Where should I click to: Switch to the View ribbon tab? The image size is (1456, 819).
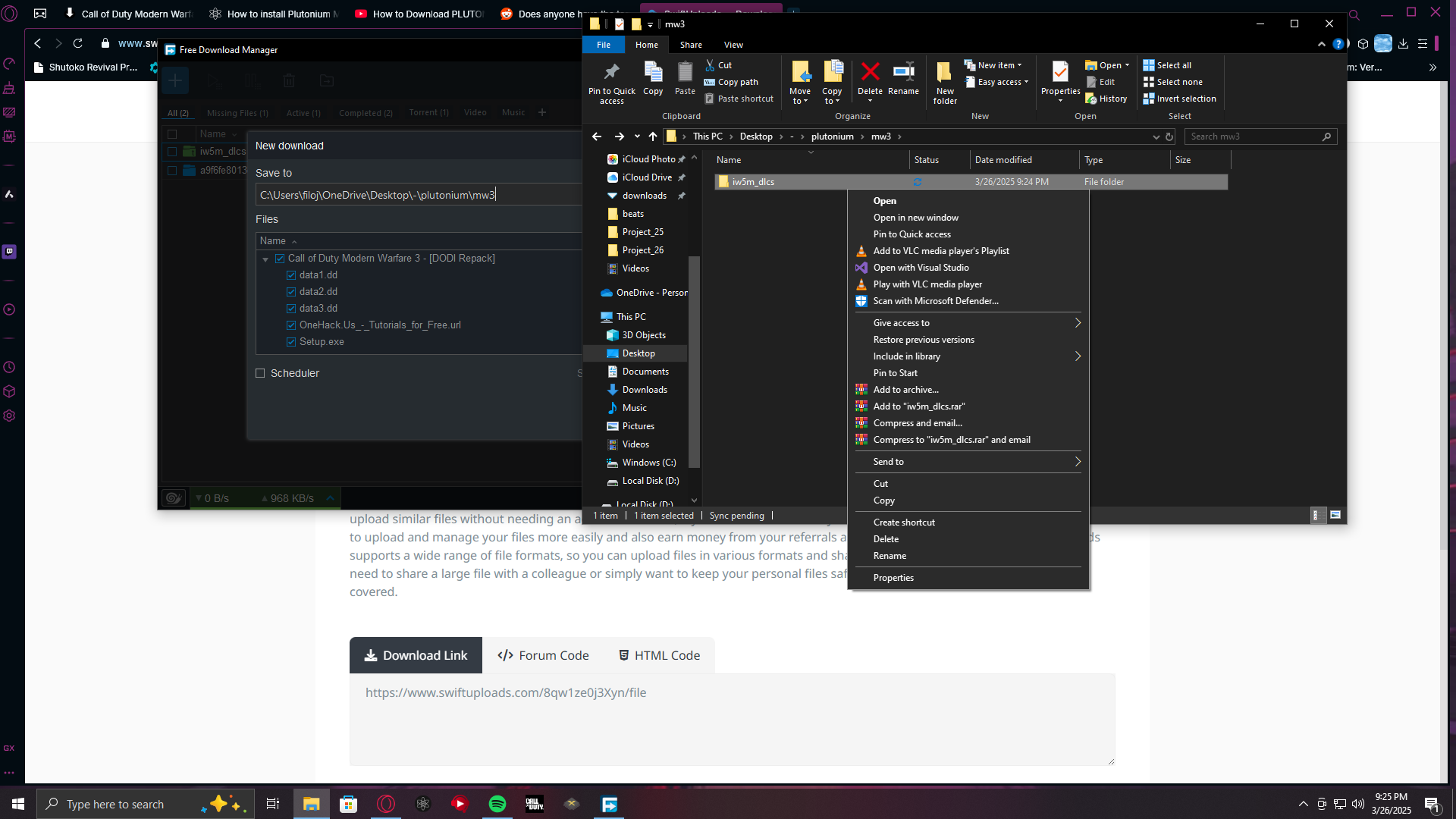tap(733, 45)
